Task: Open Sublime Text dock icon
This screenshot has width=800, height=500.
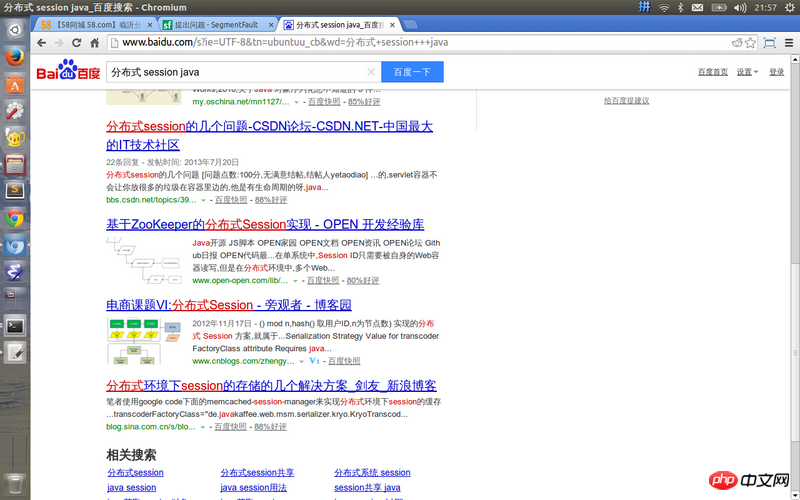Action: tap(15, 191)
